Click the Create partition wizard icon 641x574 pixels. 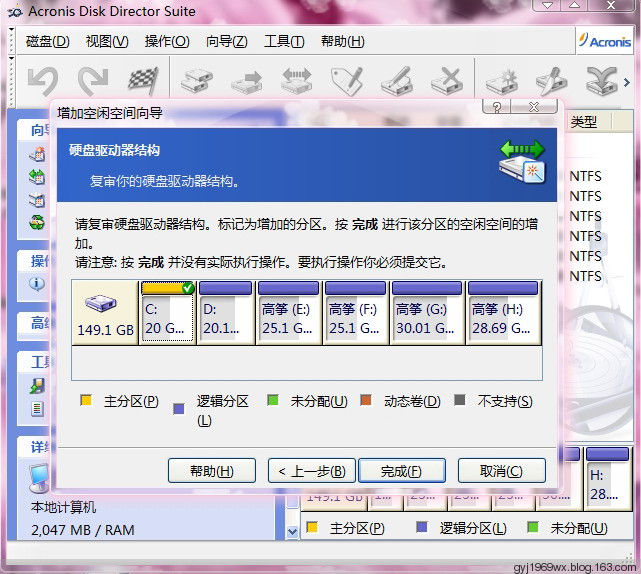pyautogui.click(x=502, y=81)
